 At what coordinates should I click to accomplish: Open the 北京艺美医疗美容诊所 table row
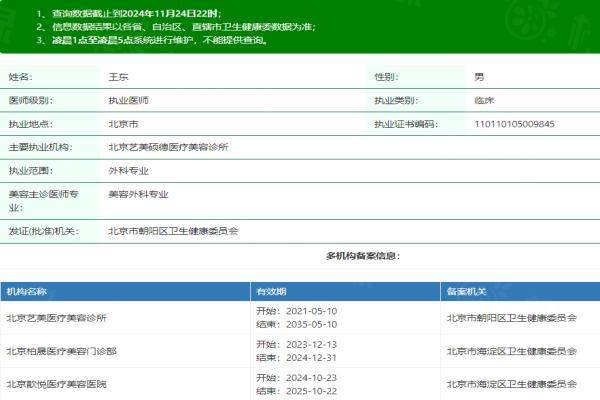click(x=57, y=318)
